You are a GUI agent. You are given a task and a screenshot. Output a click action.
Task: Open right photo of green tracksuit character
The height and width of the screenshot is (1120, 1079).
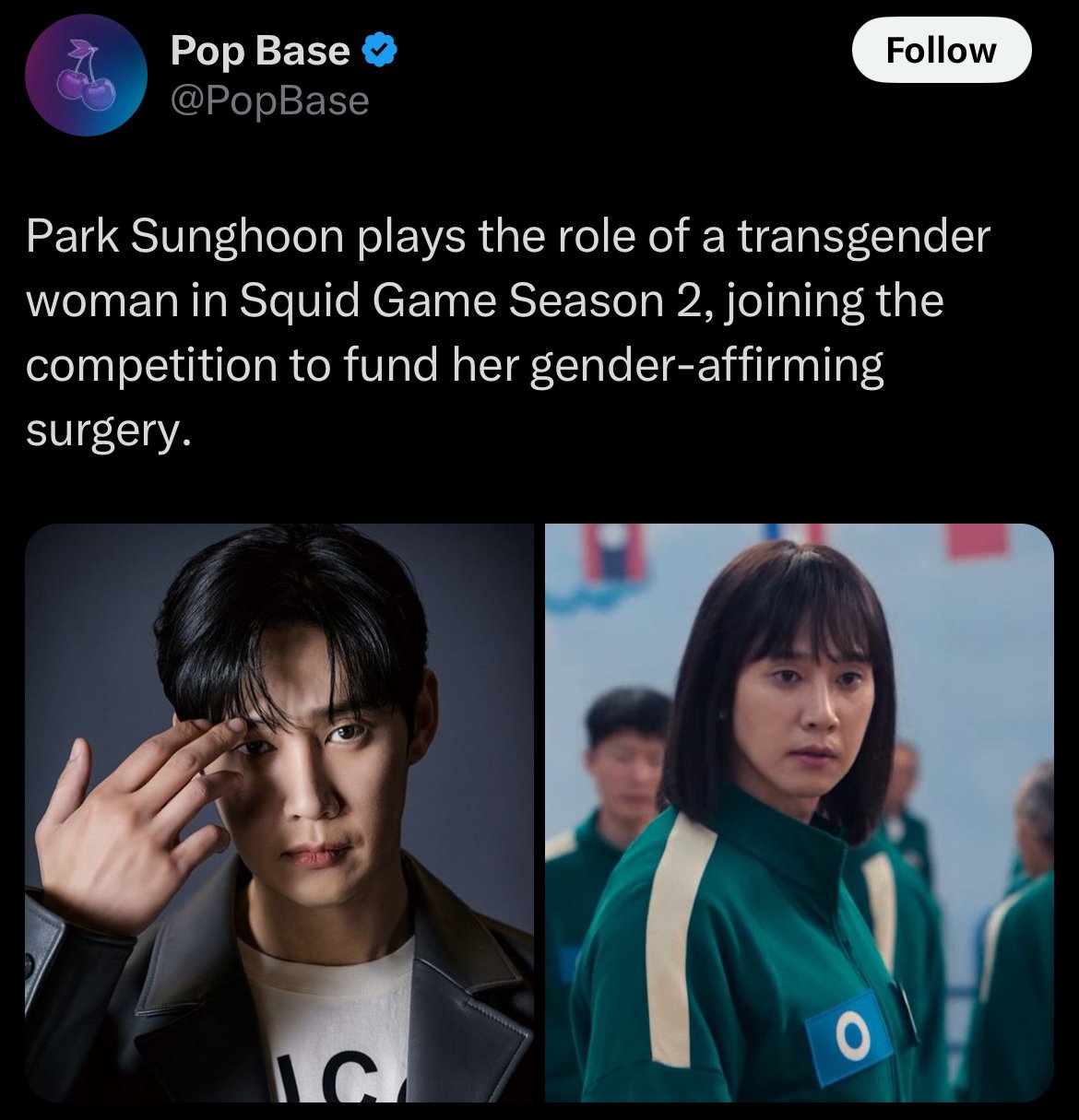point(799,812)
